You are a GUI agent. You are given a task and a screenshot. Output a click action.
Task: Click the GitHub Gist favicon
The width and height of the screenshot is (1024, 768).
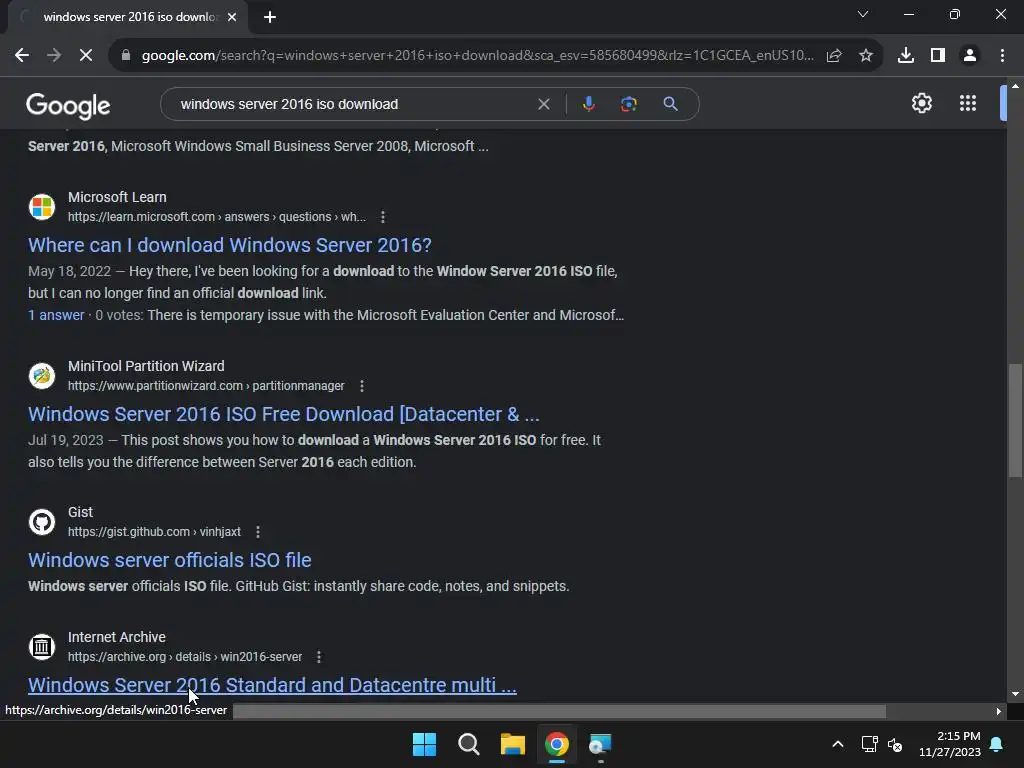pyautogui.click(x=42, y=522)
